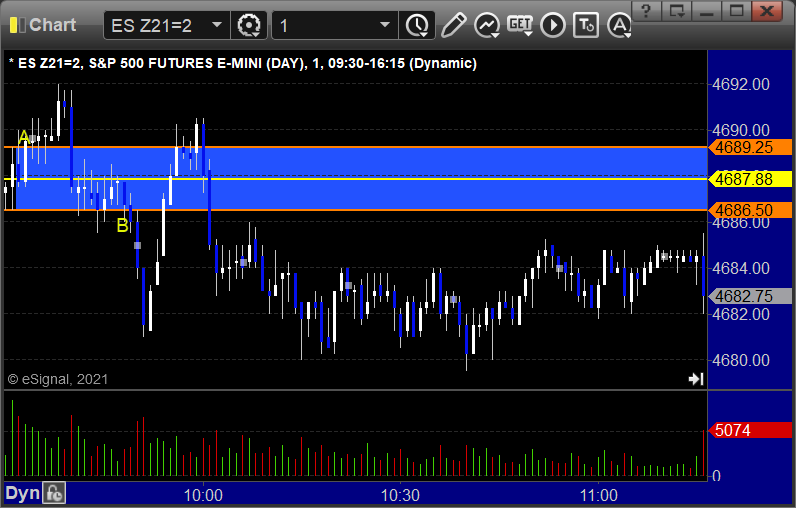Select the text annotation tool icon
The height and width of the screenshot is (508, 796).
(586, 25)
